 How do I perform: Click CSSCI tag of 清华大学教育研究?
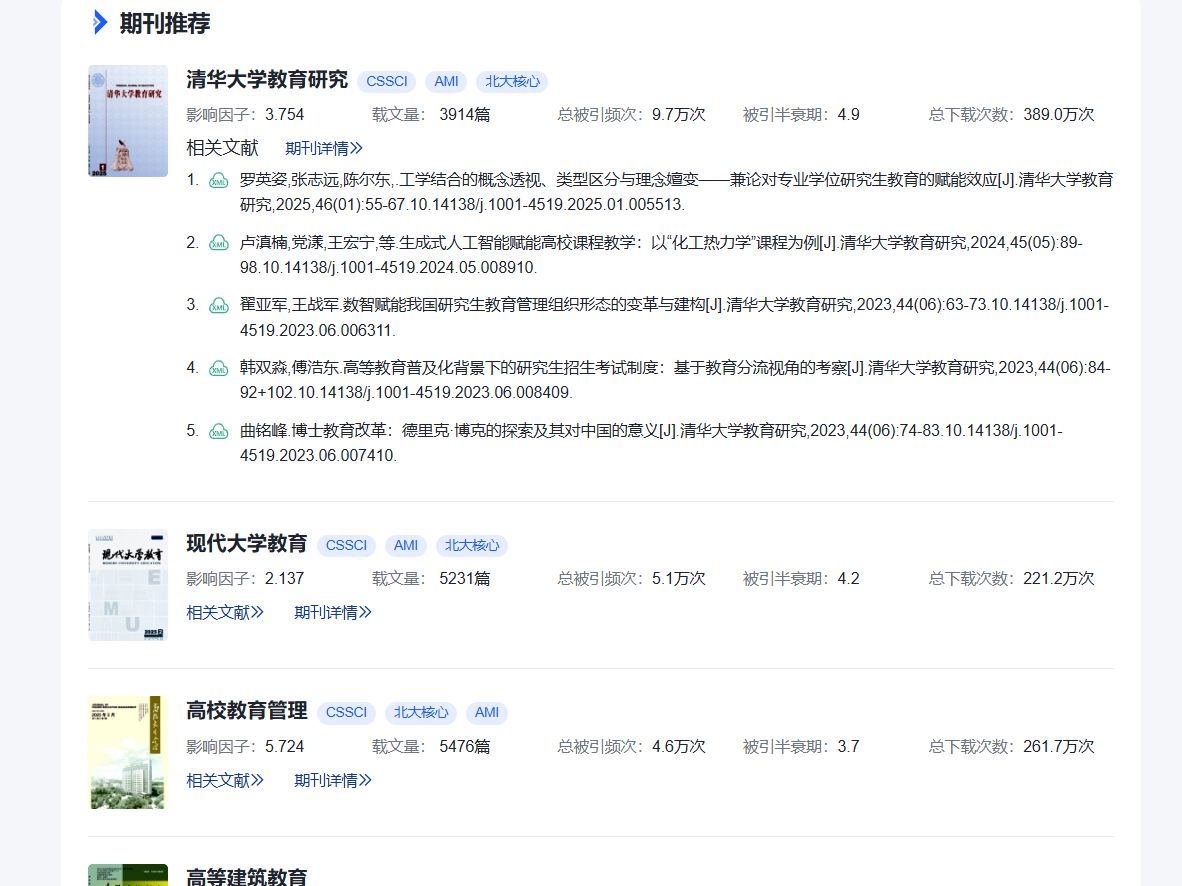click(x=387, y=82)
